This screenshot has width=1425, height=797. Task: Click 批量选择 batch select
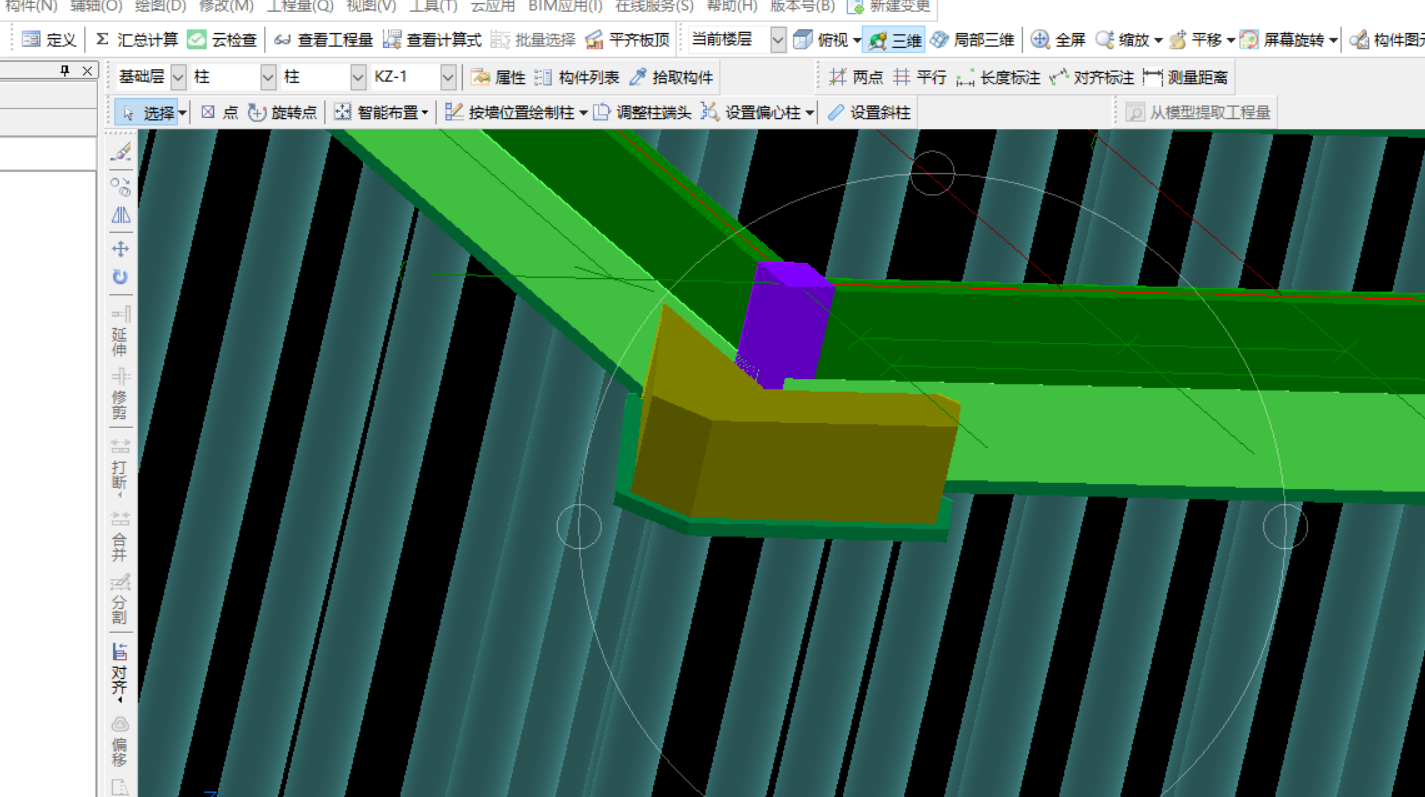point(533,40)
